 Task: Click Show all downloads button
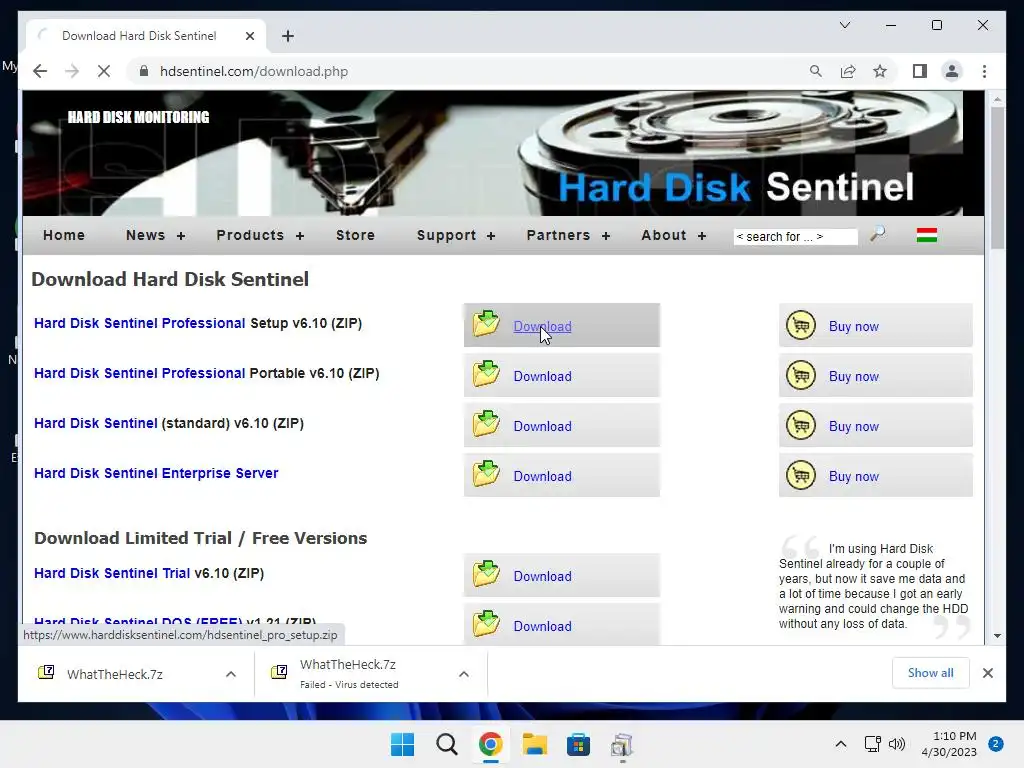pyautogui.click(x=930, y=673)
